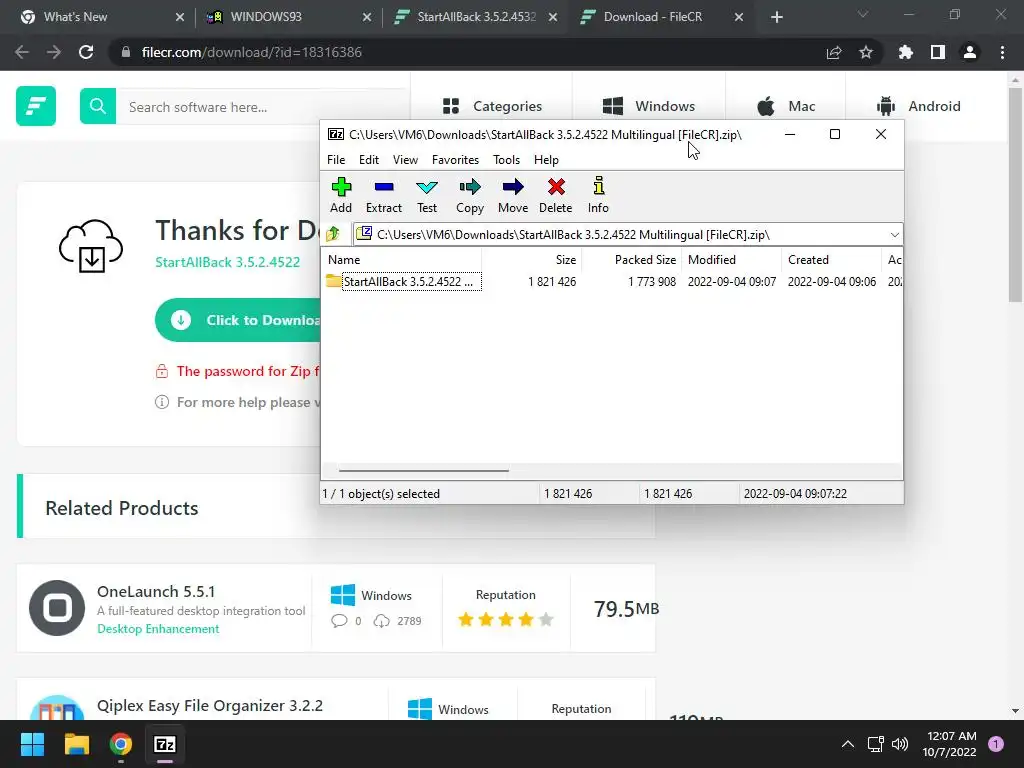This screenshot has height=768, width=1024.
Task: Click the browser page vertical scrollbar
Action: tap(1014, 196)
